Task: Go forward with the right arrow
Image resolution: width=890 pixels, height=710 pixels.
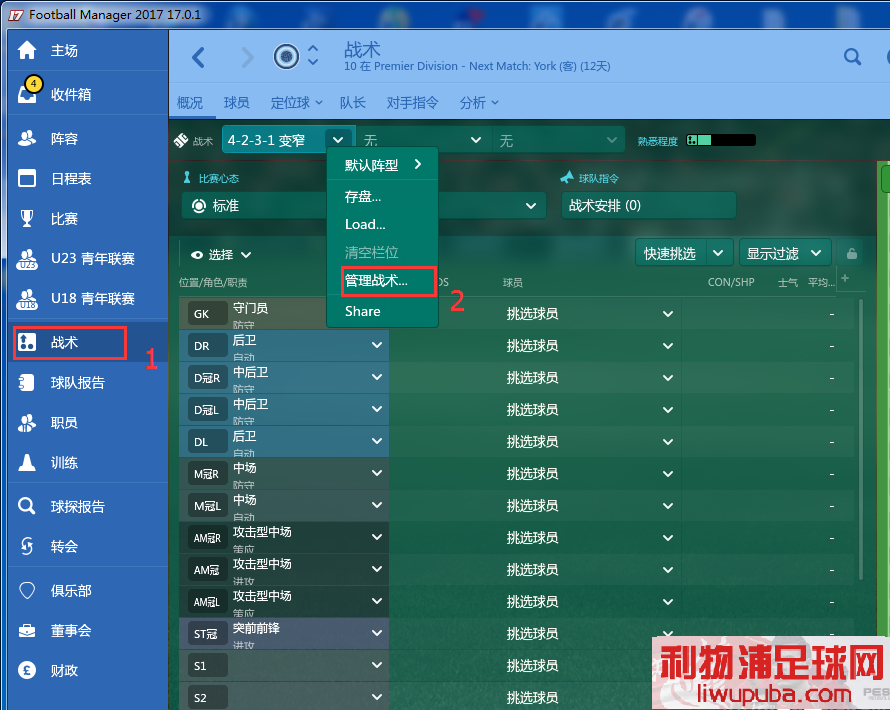Action: 247,57
